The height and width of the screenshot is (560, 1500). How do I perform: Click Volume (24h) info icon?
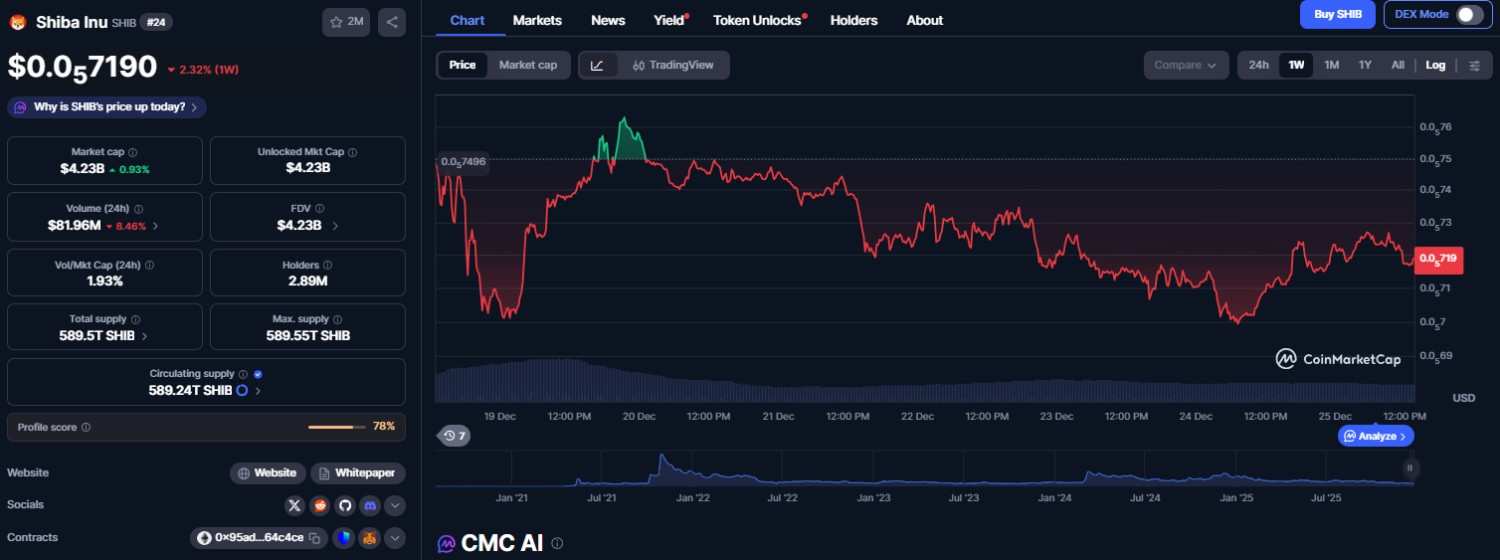coord(138,209)
